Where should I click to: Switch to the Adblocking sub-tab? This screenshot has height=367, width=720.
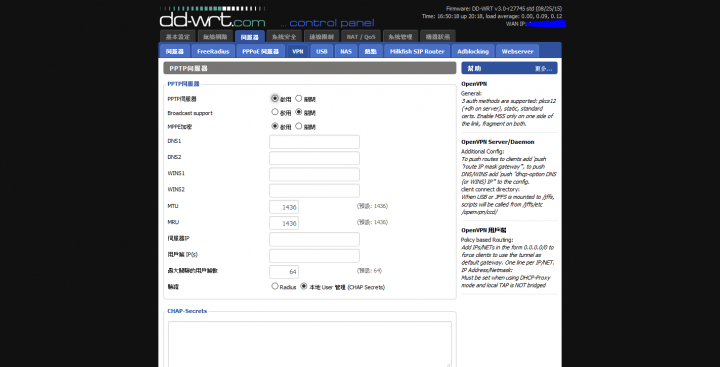pos(473,51)
